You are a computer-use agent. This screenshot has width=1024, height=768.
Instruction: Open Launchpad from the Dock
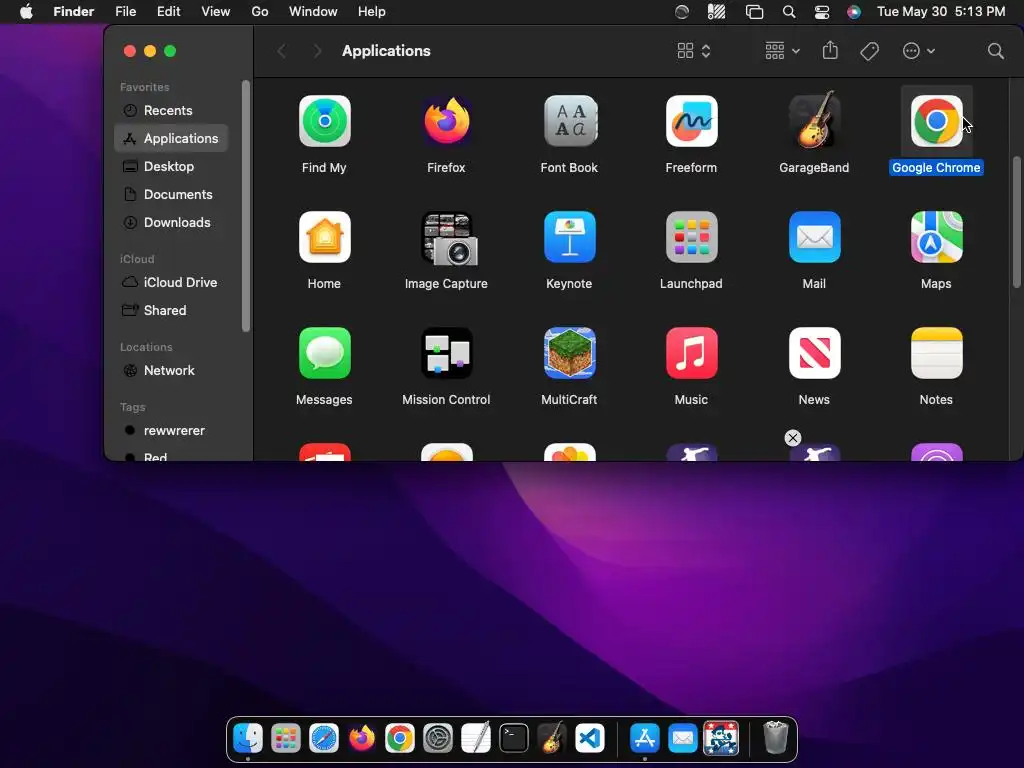(x=286, y=739)
